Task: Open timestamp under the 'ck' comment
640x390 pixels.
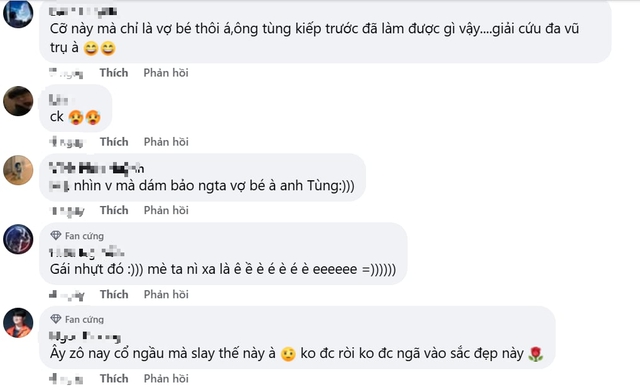Action: pyautogui.click(x=67, y=142)
